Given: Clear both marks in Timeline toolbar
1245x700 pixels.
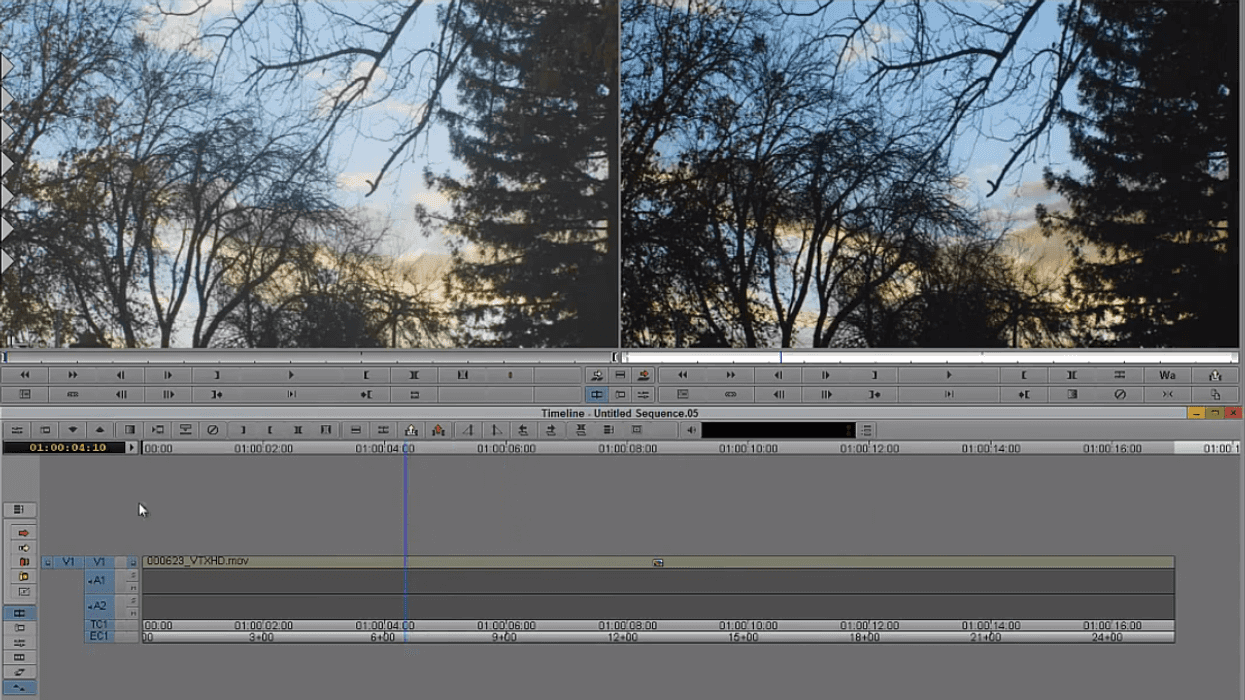Looking at the screenshot, I should click(326, 430).
